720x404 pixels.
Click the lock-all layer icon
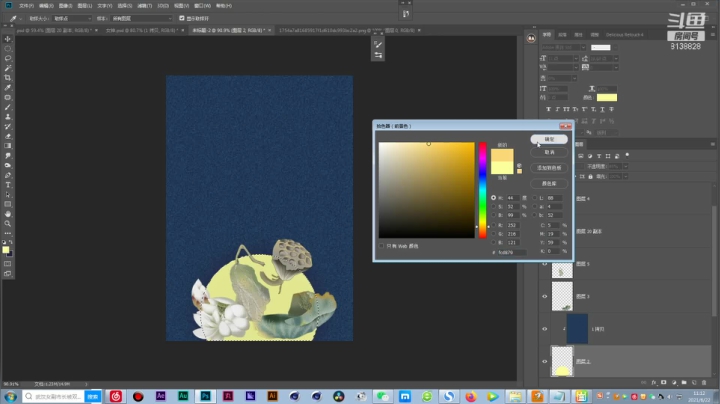point(591,176)
